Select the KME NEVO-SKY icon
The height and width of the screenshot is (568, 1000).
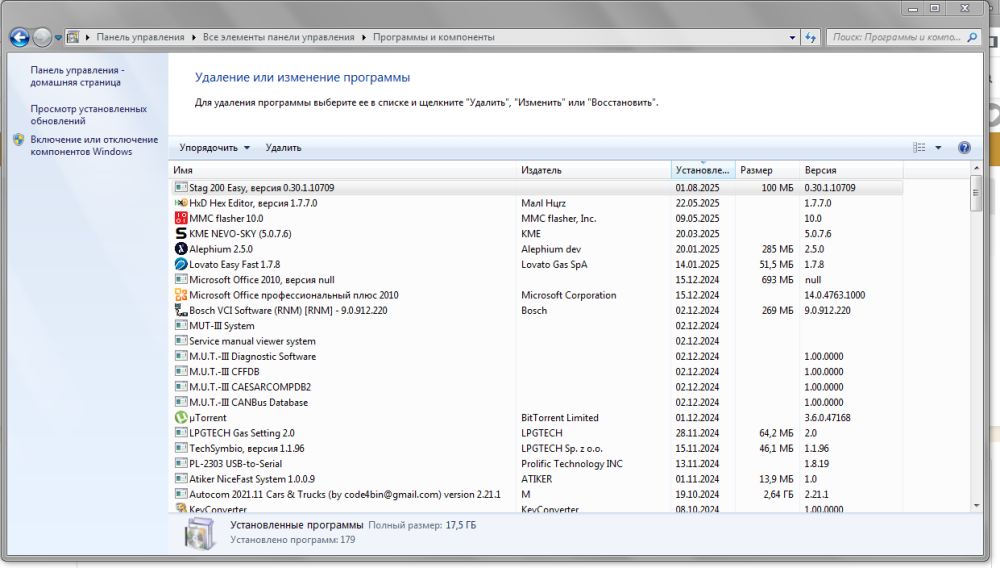(x=181, y=233)
